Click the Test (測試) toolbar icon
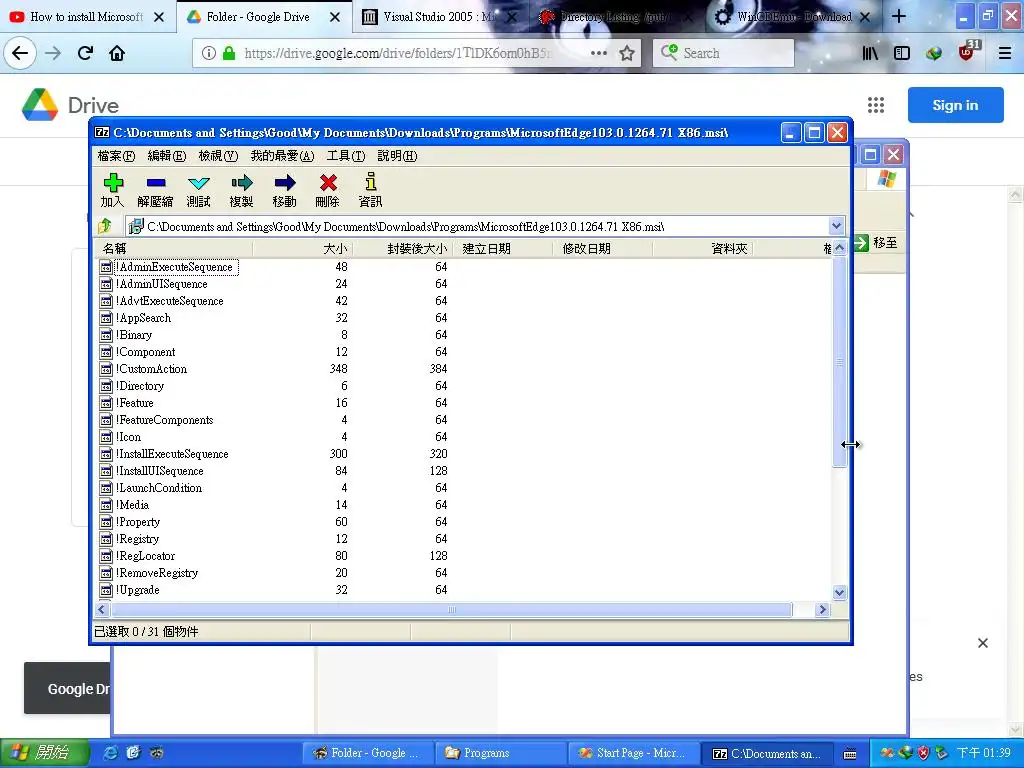This screenshot has height=768, width=1024. click(199, 183)
